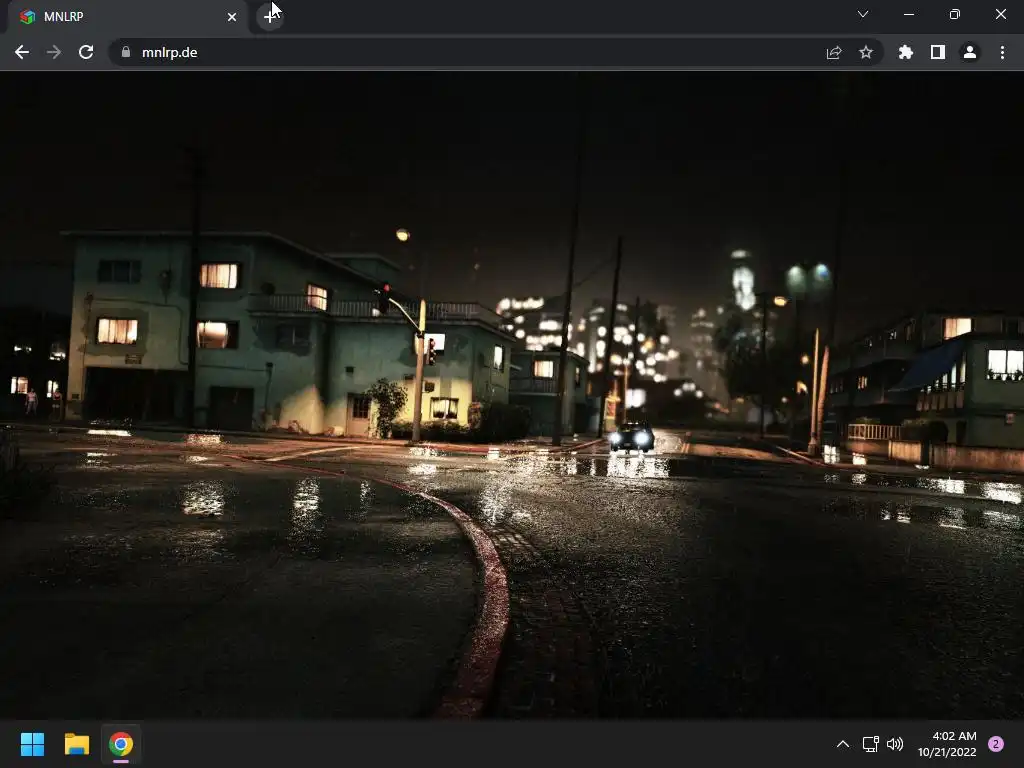This screenshot has width=1024, height=768.
Task: Select the MNLRP tab
Action: [128, 17]
